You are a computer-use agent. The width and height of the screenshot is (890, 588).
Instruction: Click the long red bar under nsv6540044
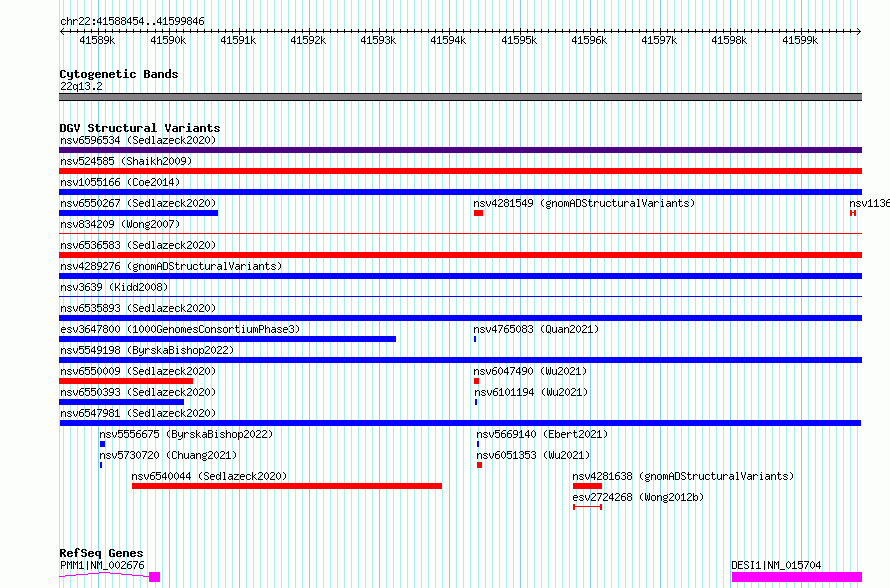(x=287, y=486)
